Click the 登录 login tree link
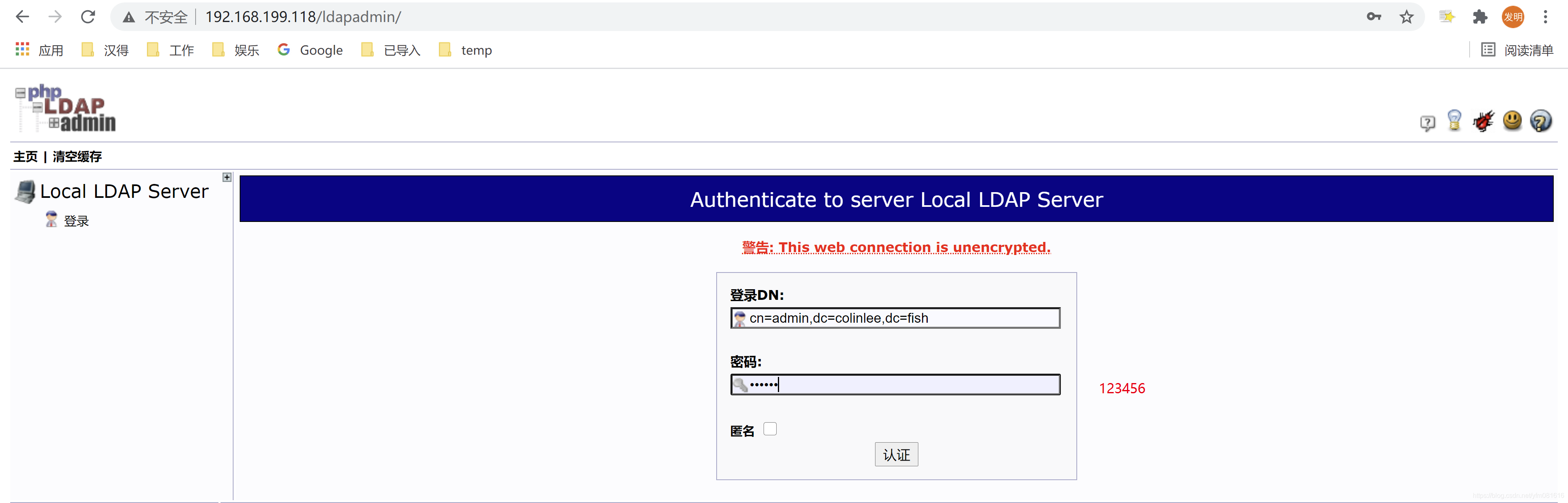This screenshot has width=1568, height=503. [x=76, y=221]
